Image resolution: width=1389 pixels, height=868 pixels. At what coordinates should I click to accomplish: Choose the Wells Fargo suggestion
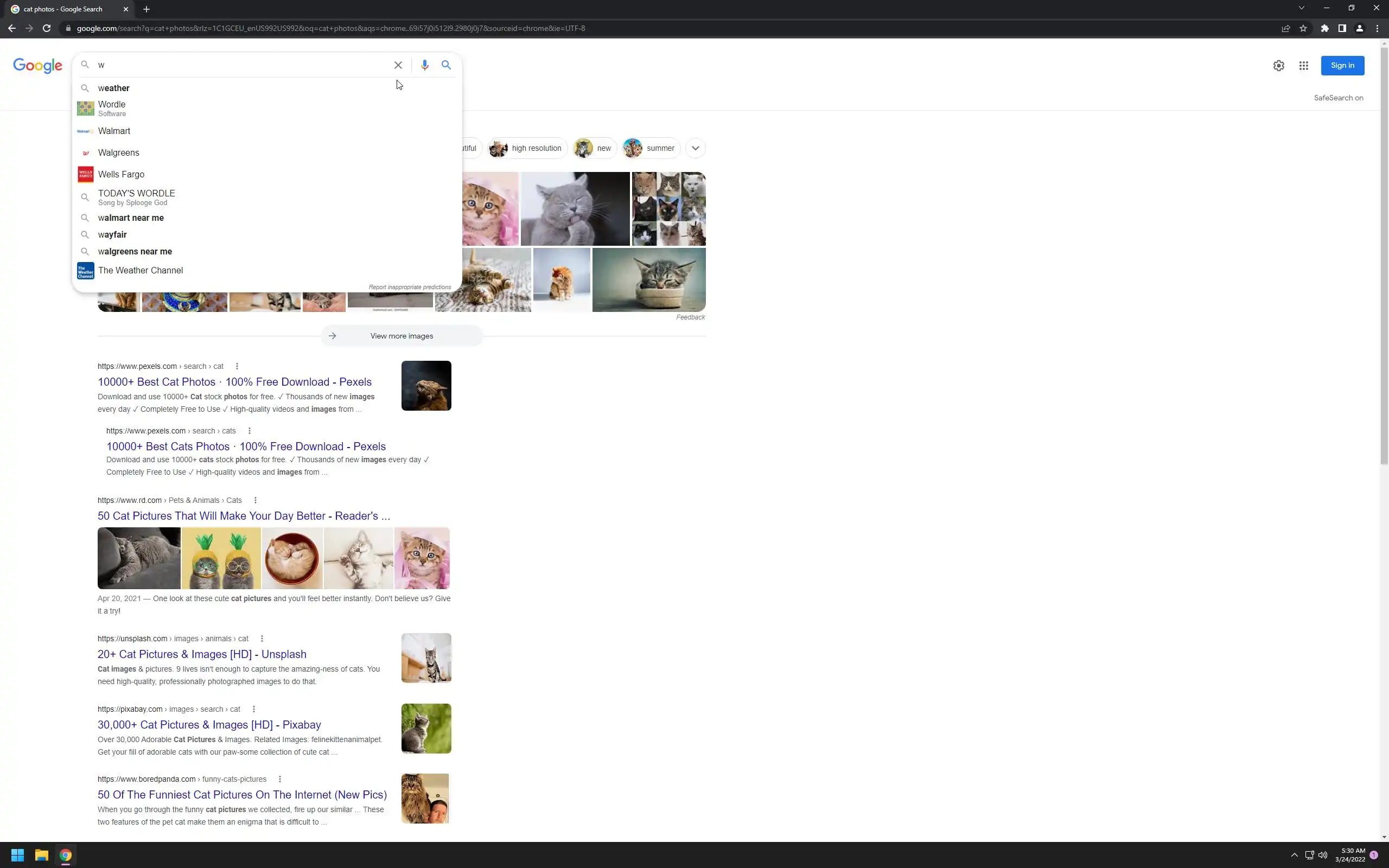coord(121,175)
